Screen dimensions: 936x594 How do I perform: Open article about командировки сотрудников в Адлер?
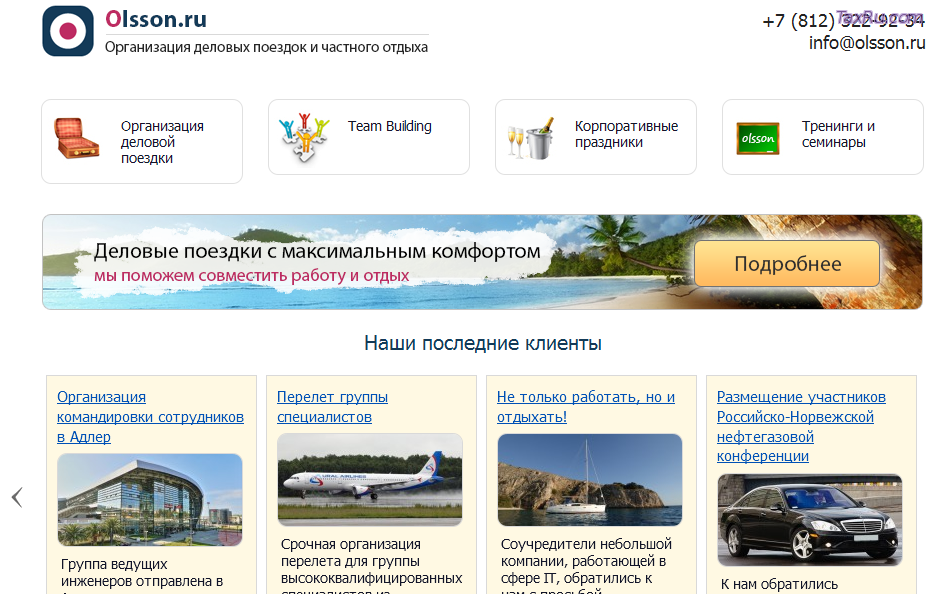pos(148,416)
